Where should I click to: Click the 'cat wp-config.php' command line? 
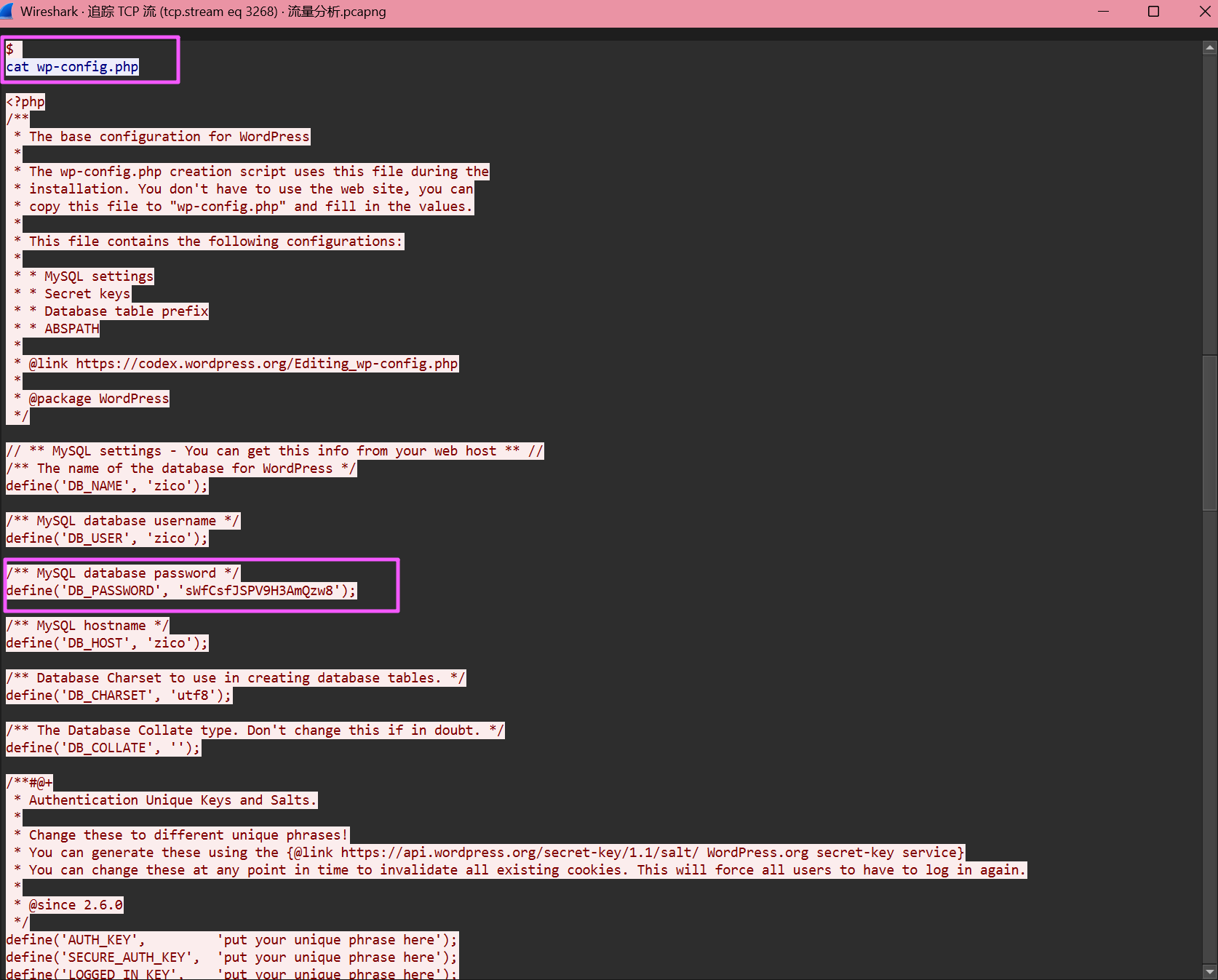(72, 67)
